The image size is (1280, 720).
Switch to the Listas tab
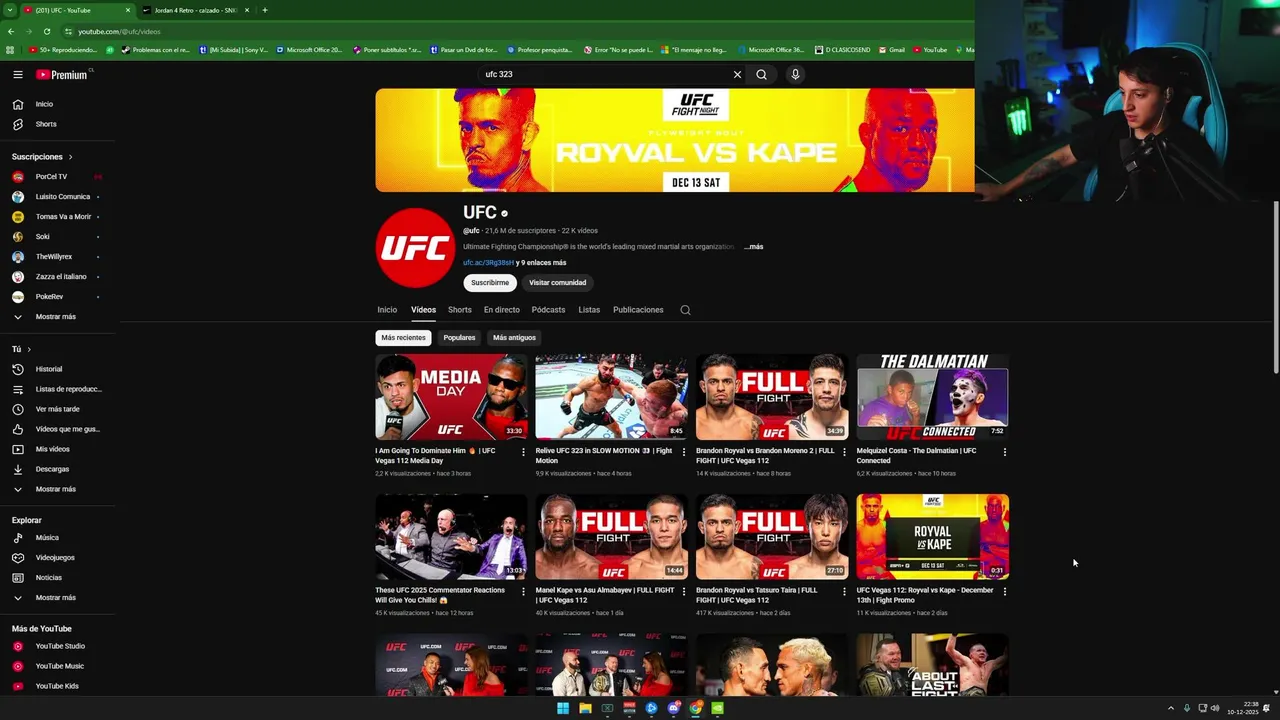pyautogui.click(x=589, y=310)
